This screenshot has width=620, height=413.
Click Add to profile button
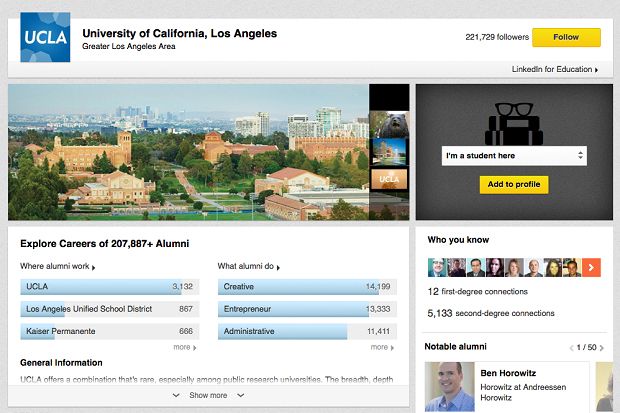click(x=514, y=184)
